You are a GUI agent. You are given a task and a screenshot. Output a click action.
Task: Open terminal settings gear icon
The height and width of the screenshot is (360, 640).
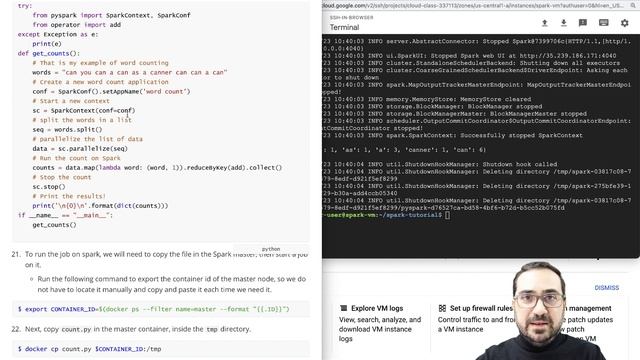[x=624, y=23]
